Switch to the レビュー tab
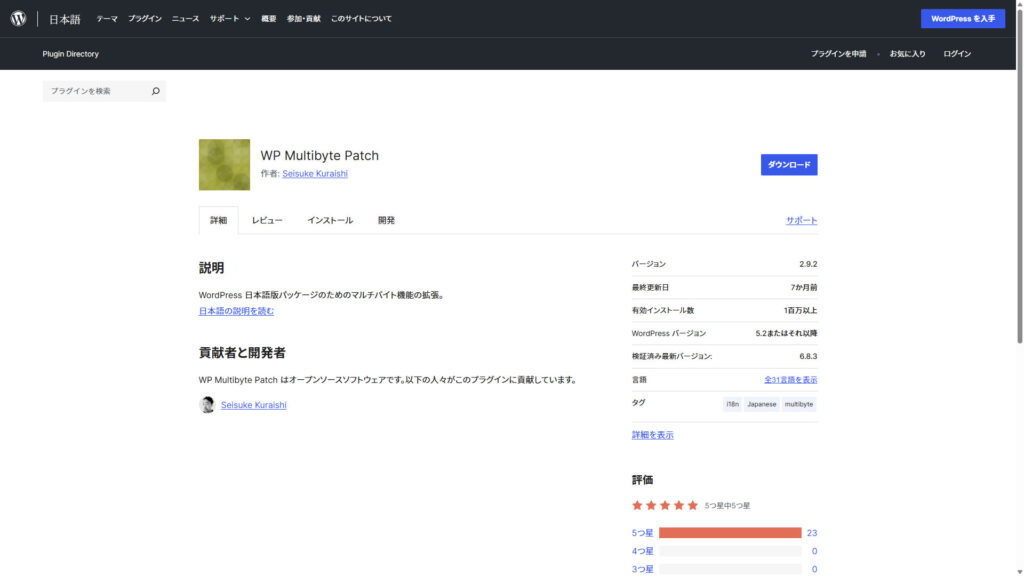This screenshot has height=576, width=1024. coord(267,220)
